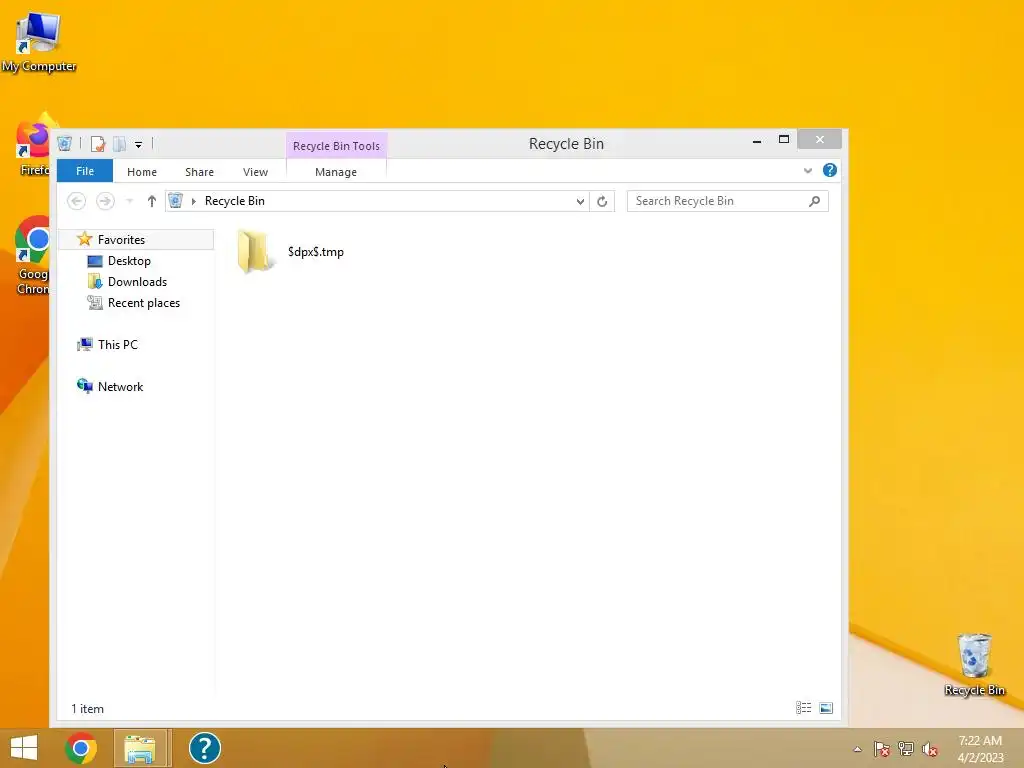Go back with the Back arrow
Screen dimensions: 1024x768
click(76, 201)
